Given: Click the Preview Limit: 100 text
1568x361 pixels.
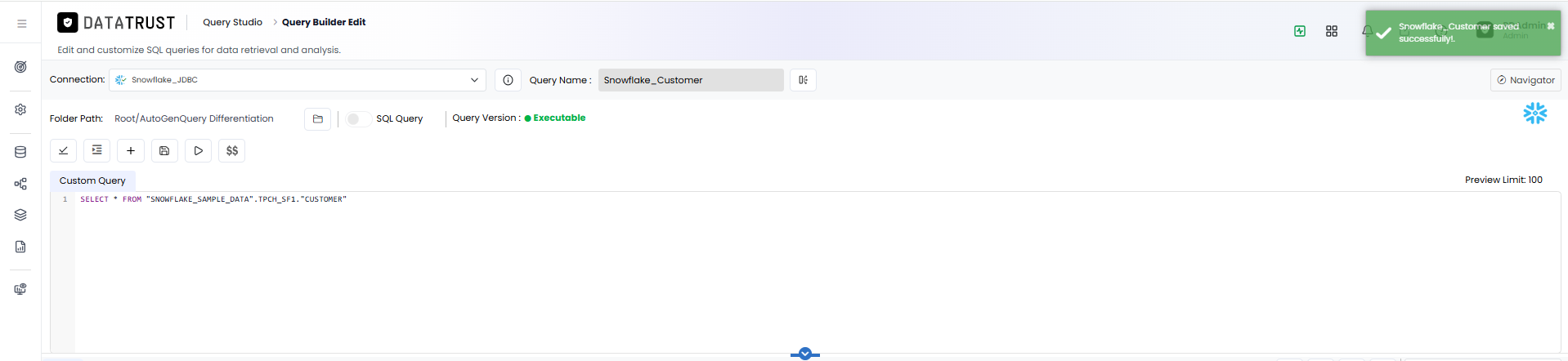Looking at the screenshot, I should 1503,180.
